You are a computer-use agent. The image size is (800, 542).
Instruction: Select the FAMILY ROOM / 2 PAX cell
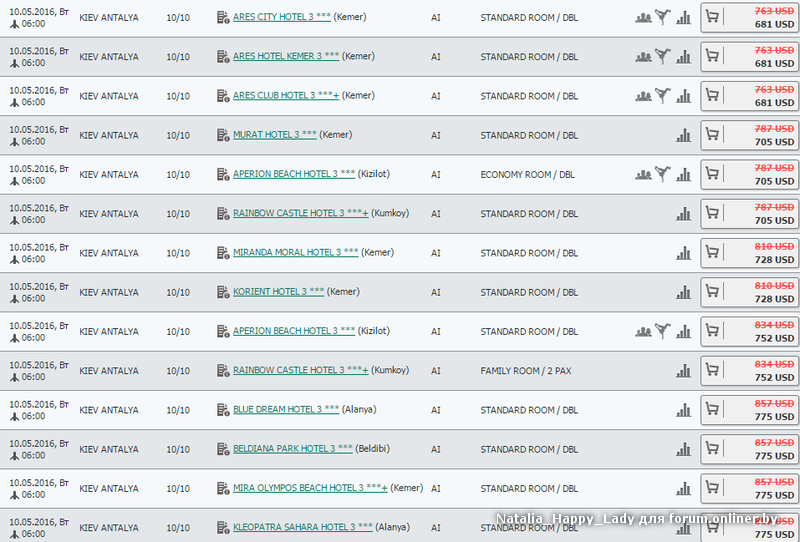(x=526, y=372)
